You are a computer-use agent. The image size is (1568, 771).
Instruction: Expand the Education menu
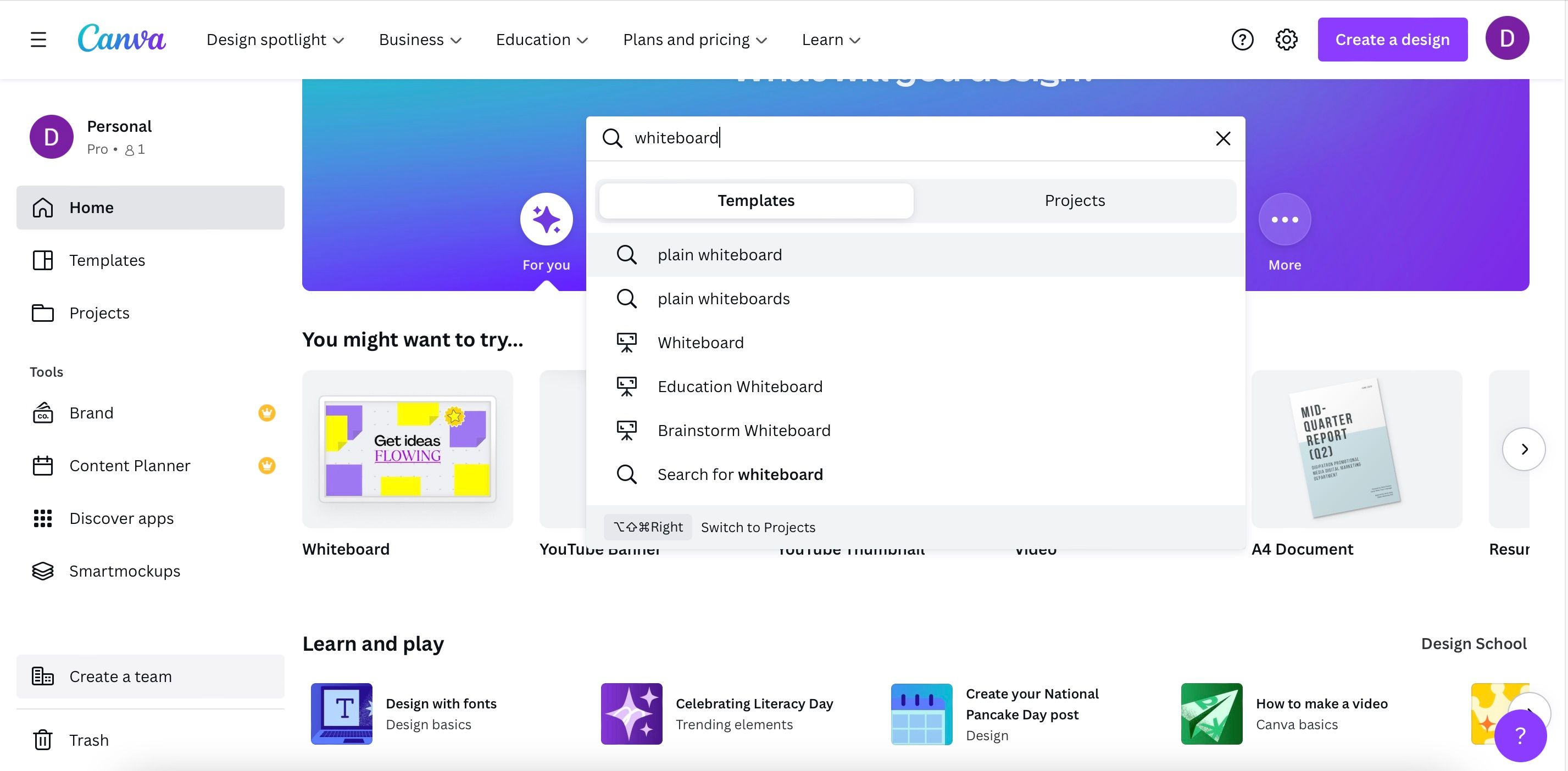[541, 39]
